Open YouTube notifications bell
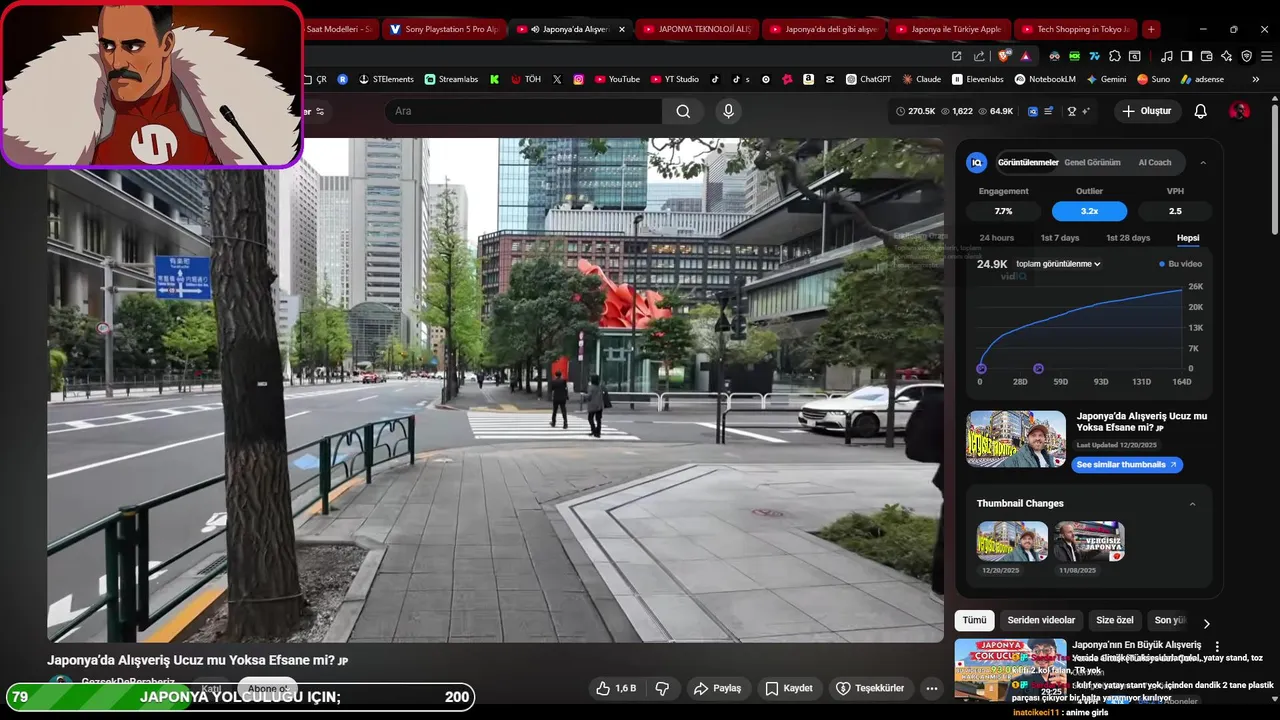Image resolution: width=1280 pixels, height=720 pixels. [1201, 111]
